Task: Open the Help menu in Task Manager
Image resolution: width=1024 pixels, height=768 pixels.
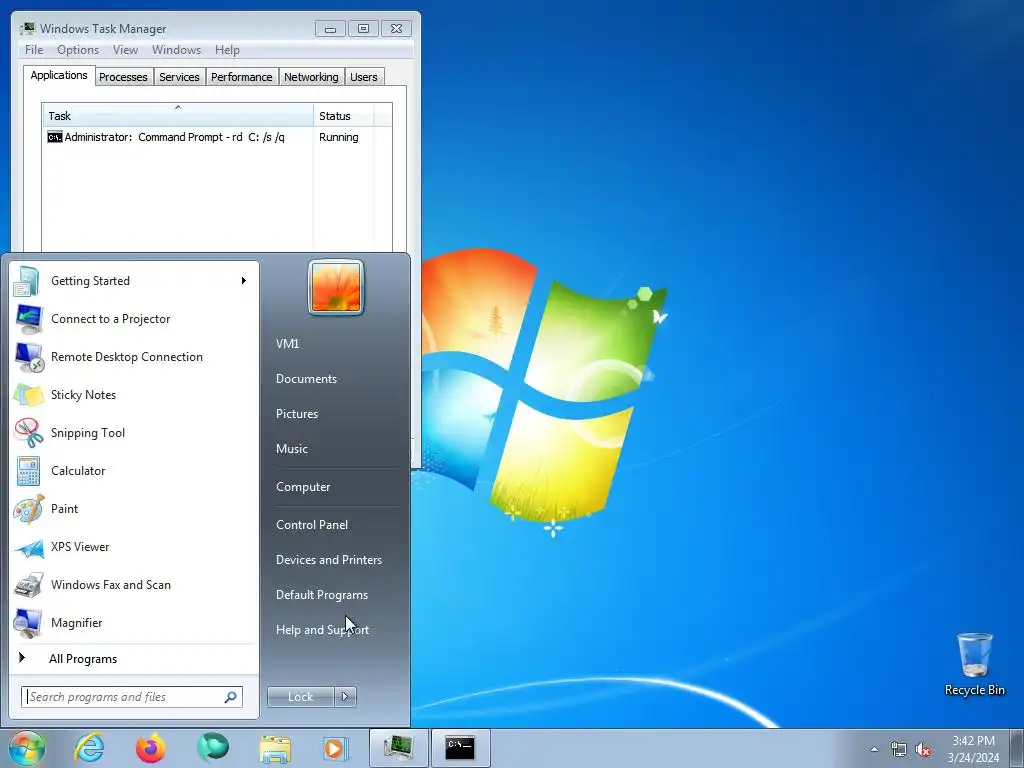Action: pyautogui.click(x=227, y=50)
